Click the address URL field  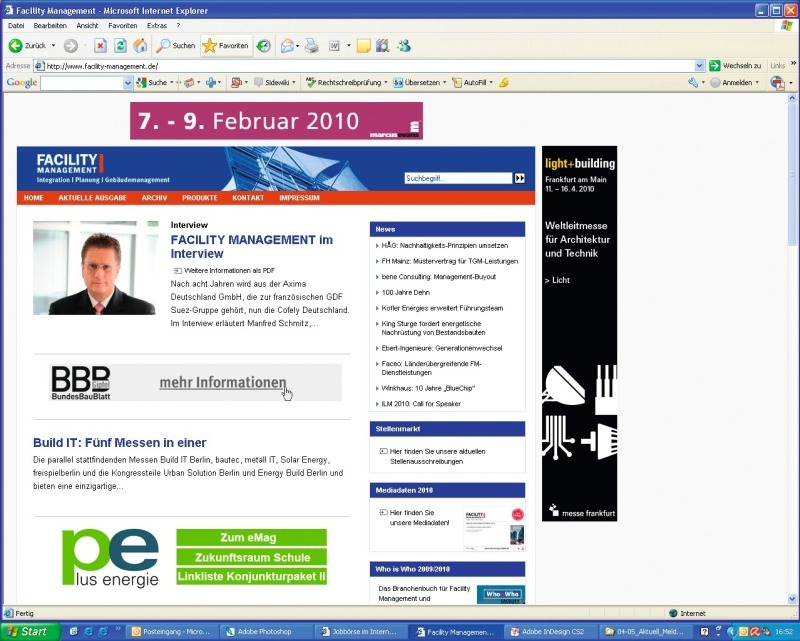(365, 66)
